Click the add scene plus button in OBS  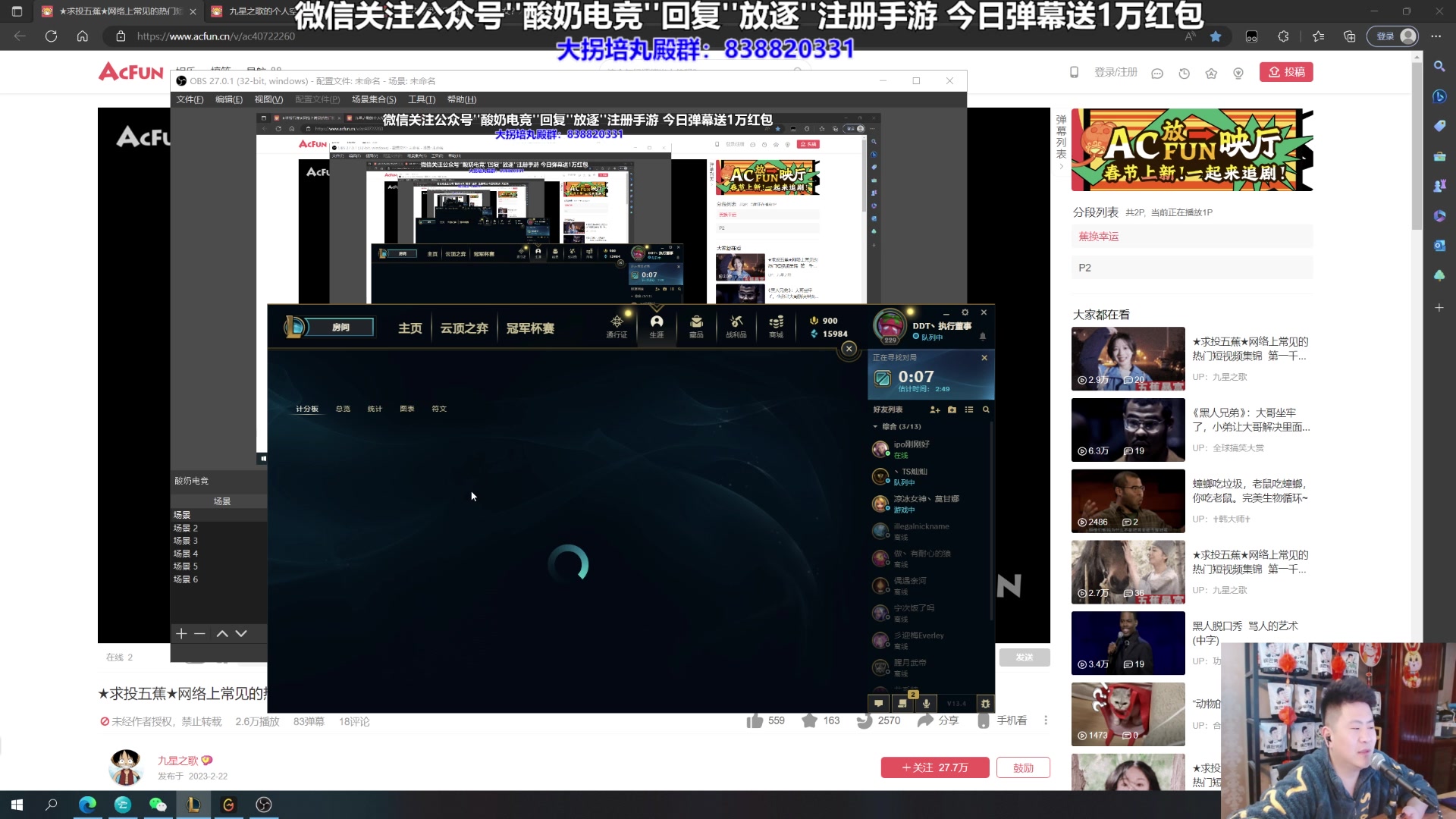(181, 633)
